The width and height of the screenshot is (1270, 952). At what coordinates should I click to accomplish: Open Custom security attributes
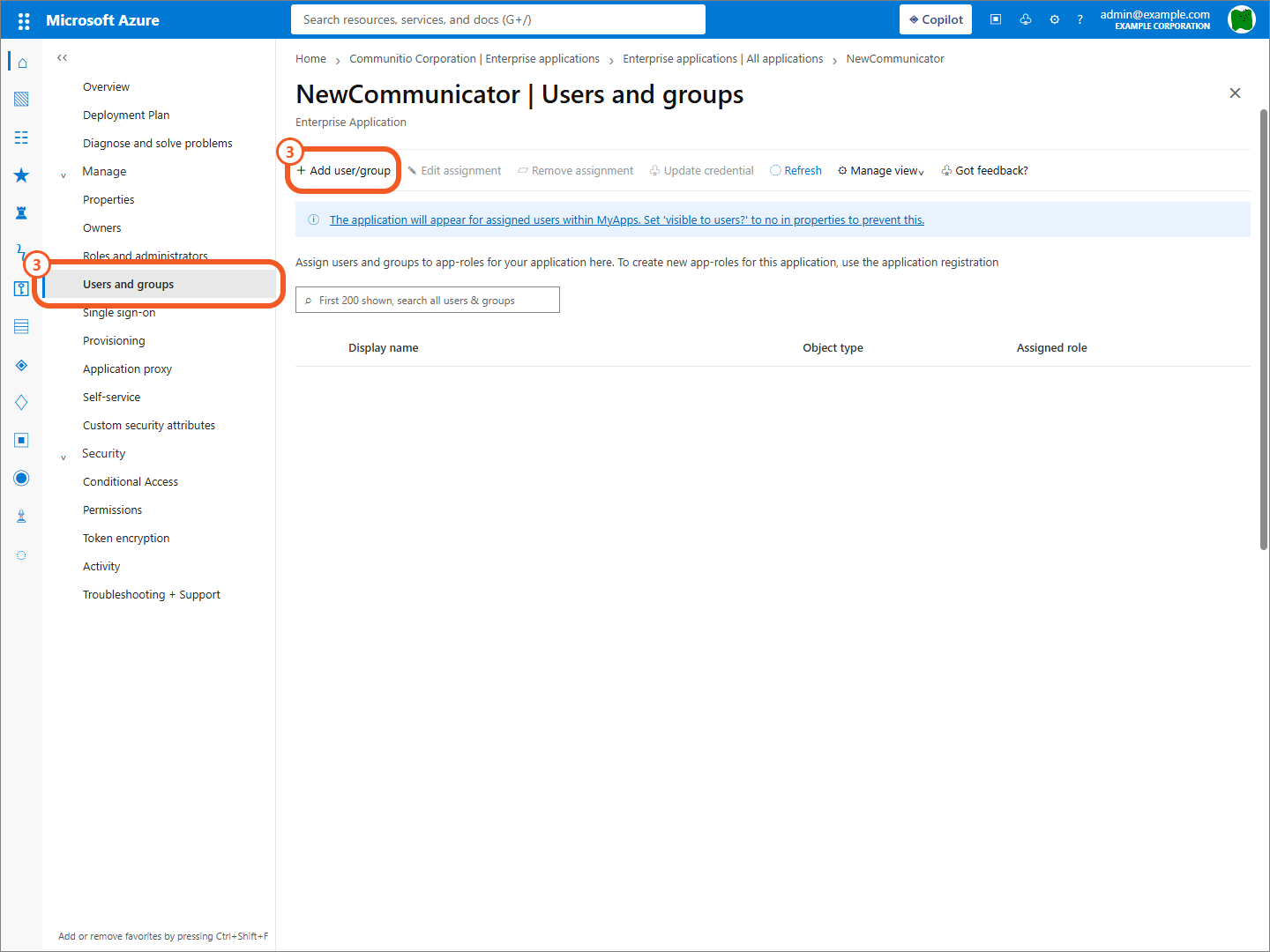(x=149, y=426)
